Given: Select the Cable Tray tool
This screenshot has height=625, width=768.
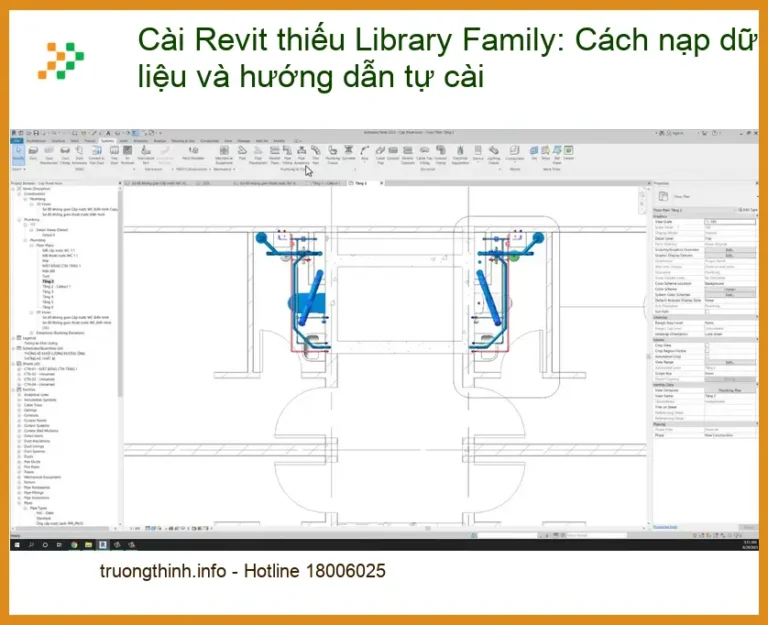Looking at the screenshot, I should coord(380,154).
